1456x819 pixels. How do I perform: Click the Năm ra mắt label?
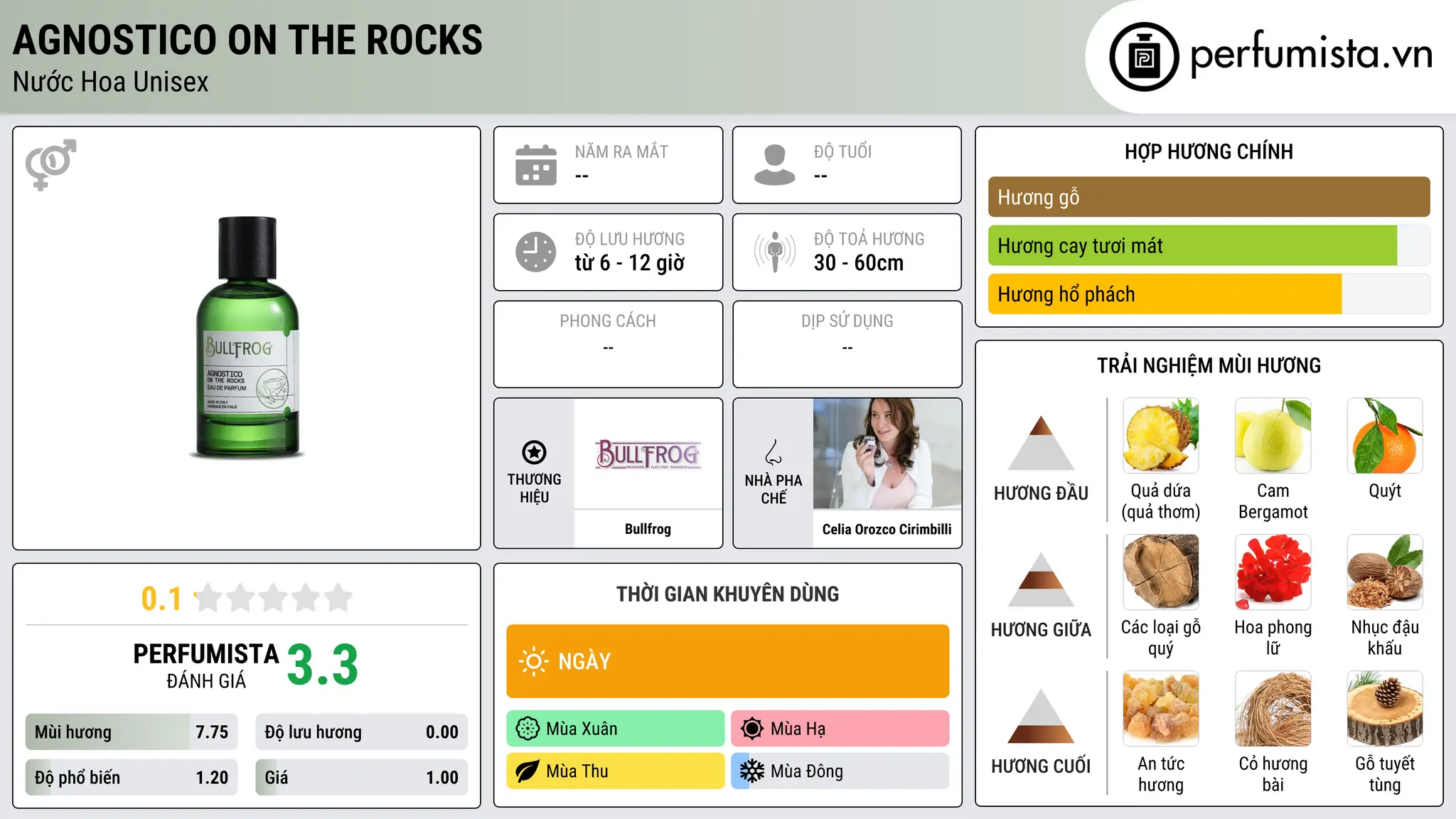click(621, 151)
